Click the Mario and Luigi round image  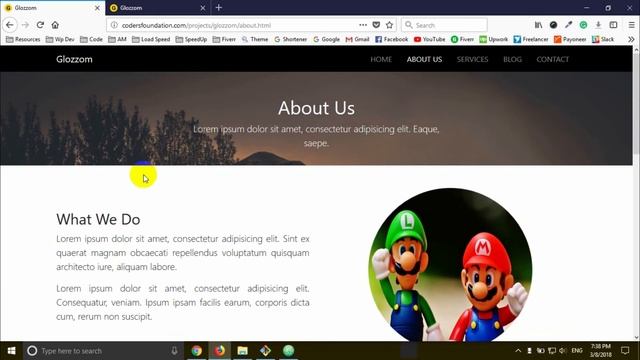tap(450, 264)
